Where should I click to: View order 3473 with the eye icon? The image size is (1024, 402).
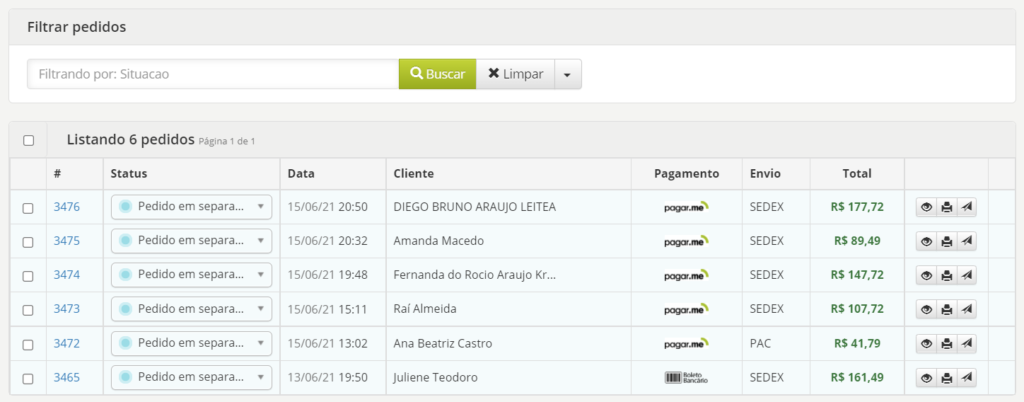(x=926, y=310)
